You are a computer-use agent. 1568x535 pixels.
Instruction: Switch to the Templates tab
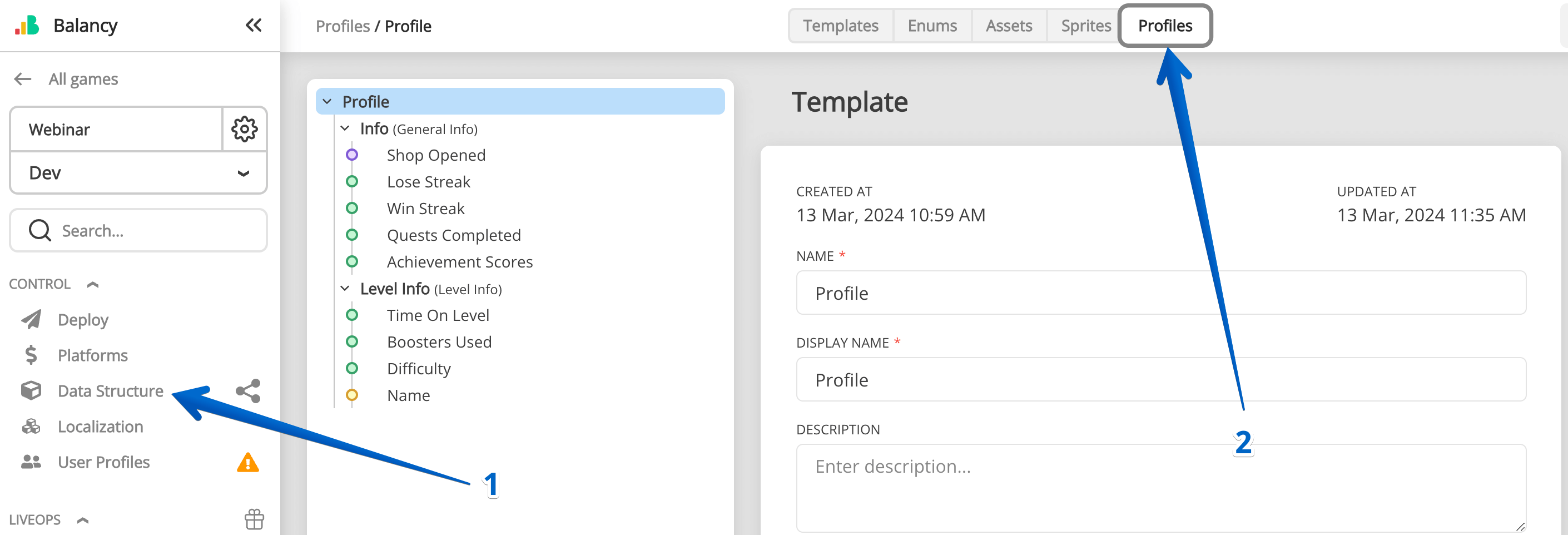point(841,26)
